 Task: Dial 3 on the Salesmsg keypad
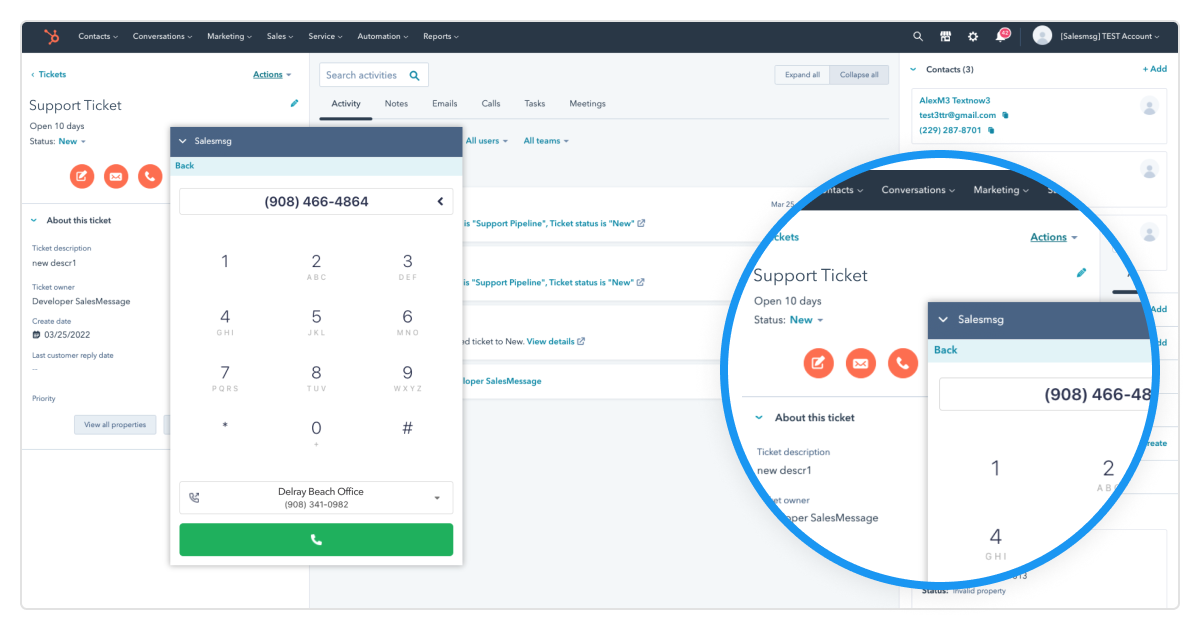point(407,266)
